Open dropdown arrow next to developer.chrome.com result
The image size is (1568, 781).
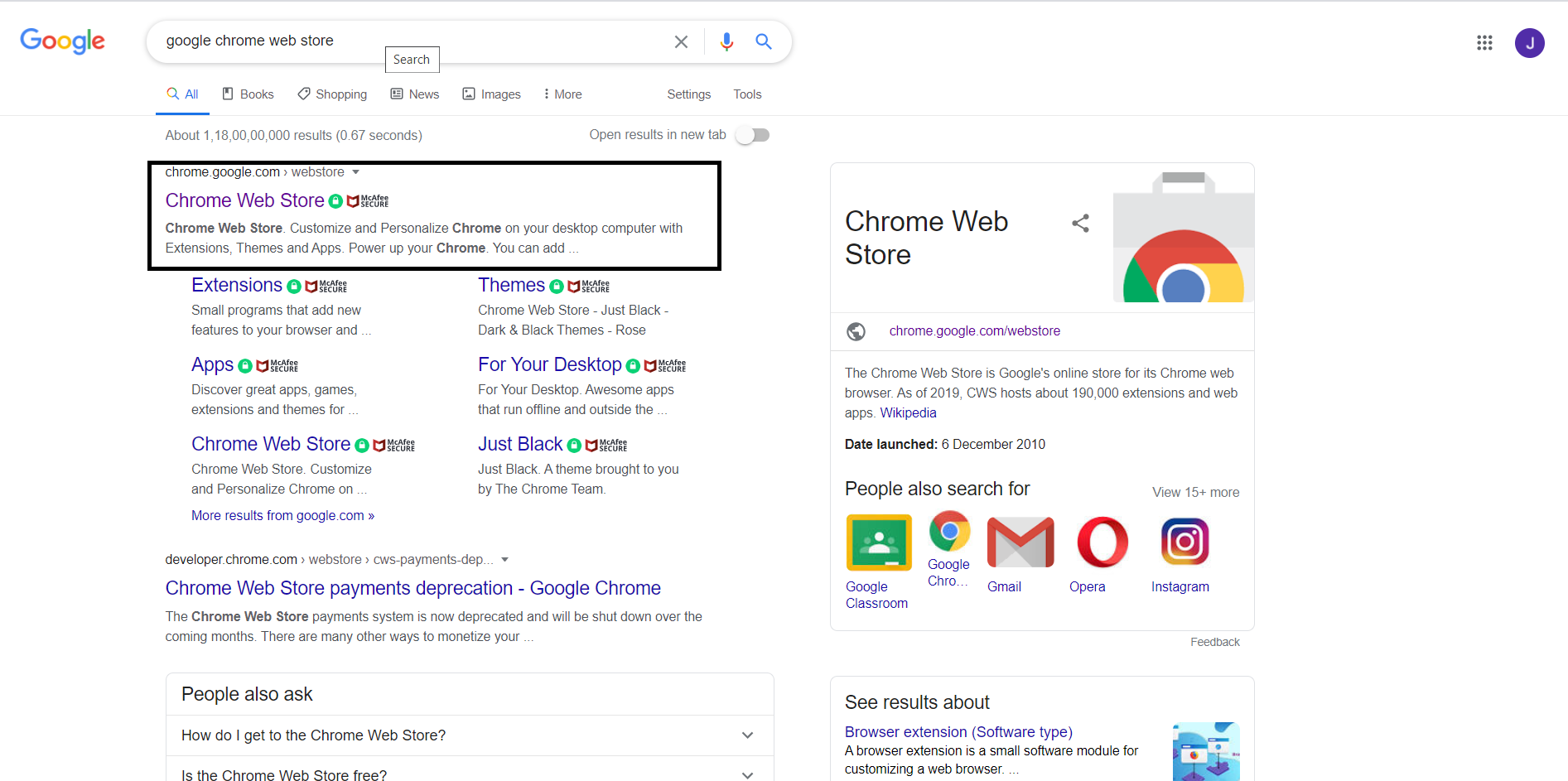505,560
